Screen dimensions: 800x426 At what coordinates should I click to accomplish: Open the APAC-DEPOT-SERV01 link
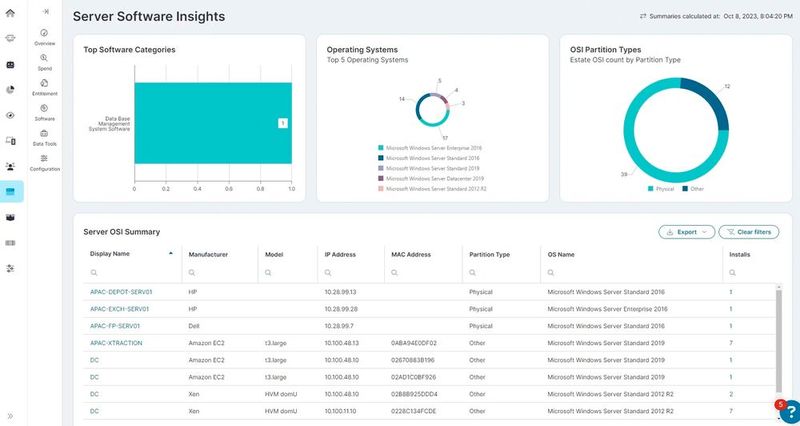pos(121,292)
